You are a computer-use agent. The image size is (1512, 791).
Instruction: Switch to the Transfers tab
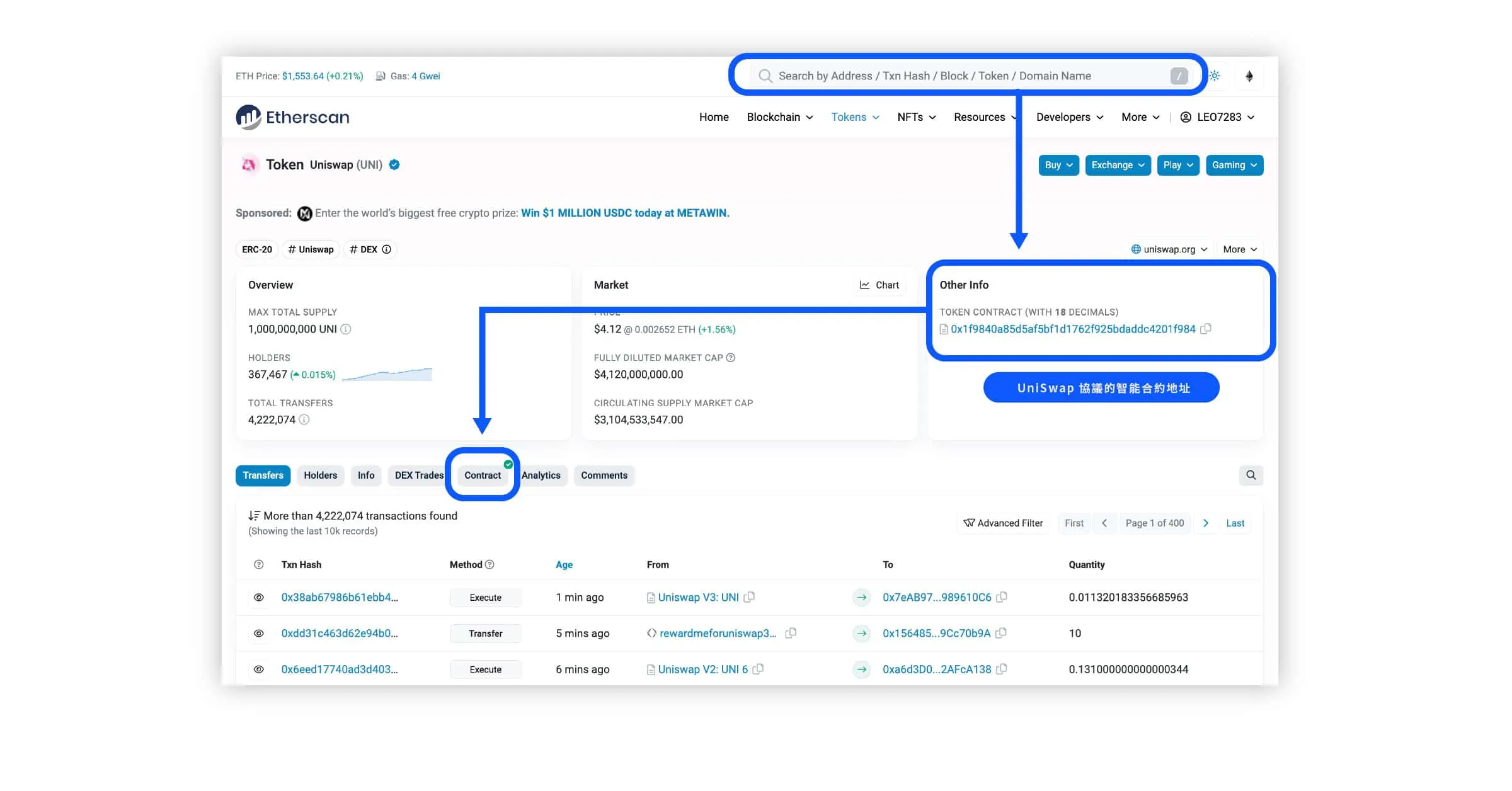[x=263, y=475]
